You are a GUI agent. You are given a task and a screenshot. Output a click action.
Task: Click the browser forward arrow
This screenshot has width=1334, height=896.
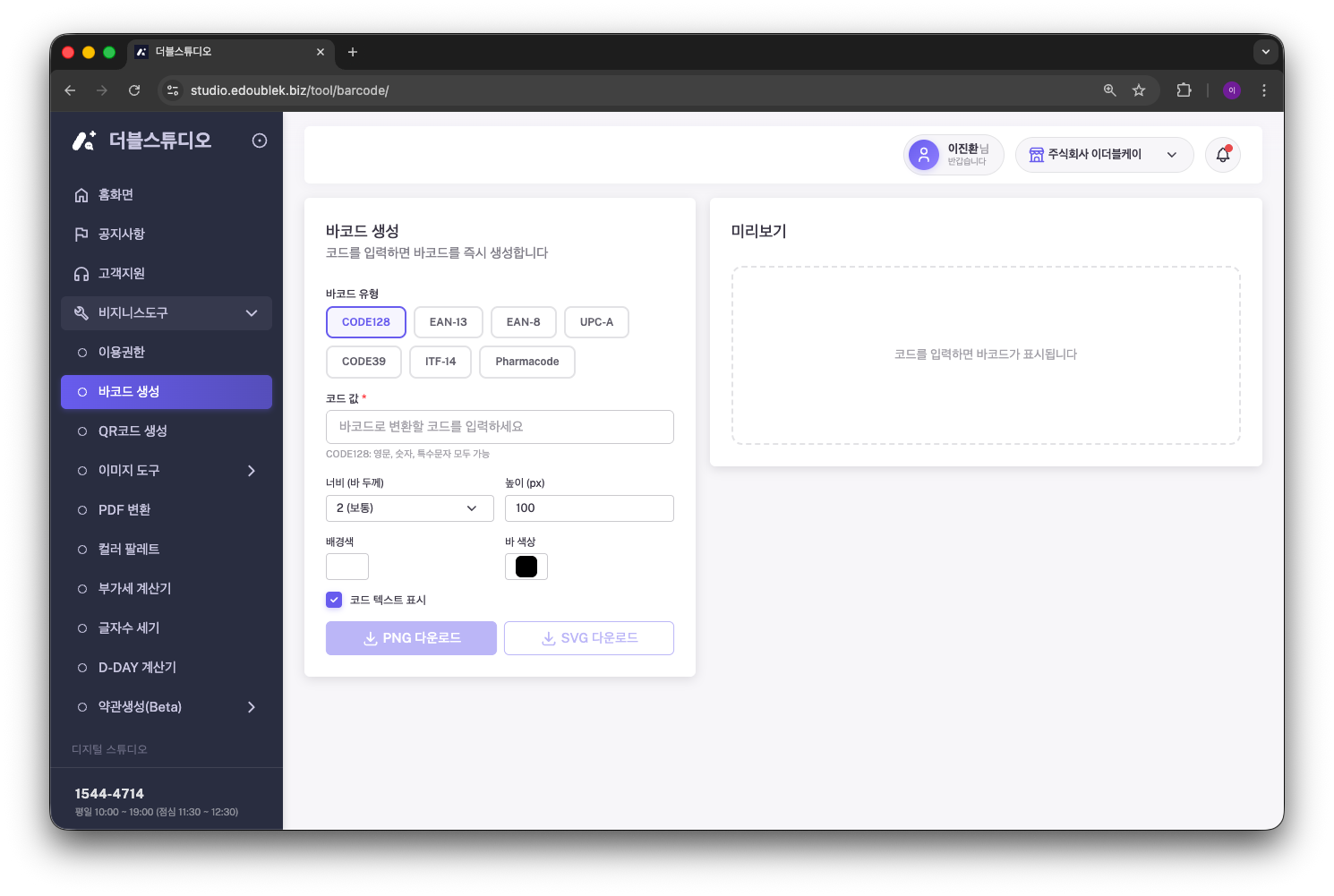(102, 90)
